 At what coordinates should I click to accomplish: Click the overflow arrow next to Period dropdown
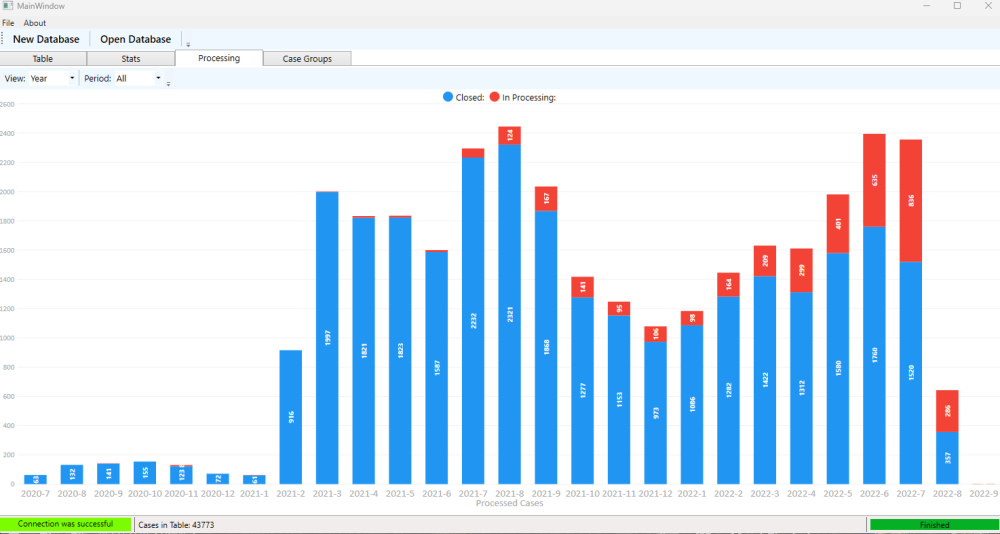(168, 84)
